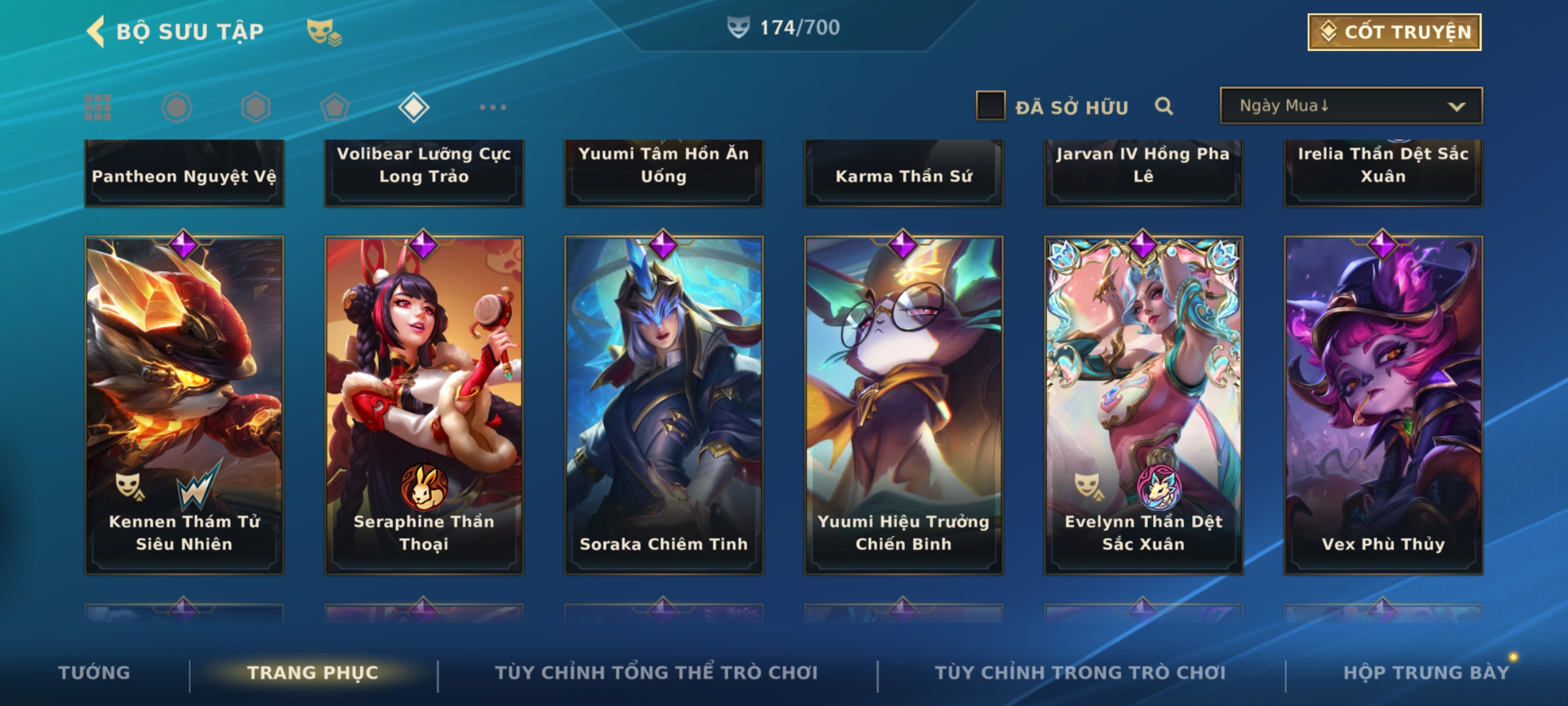Select the diamond rarity filter icon

[414, 107]
